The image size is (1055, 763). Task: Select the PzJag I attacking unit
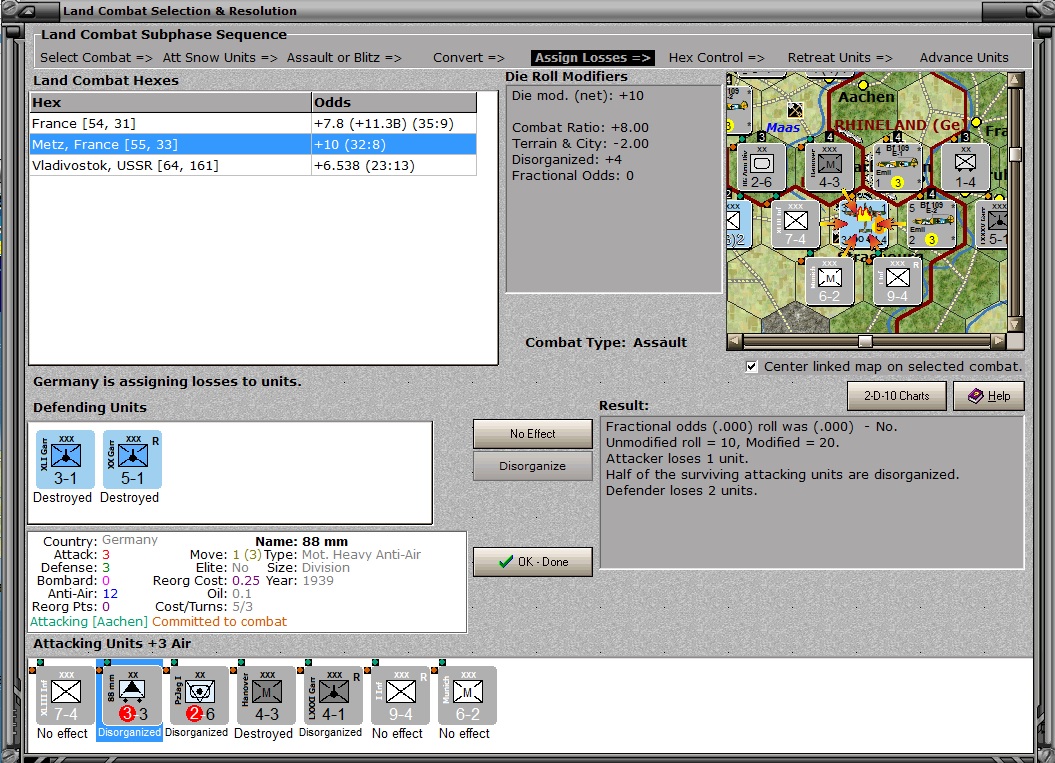tap(199, 696)
